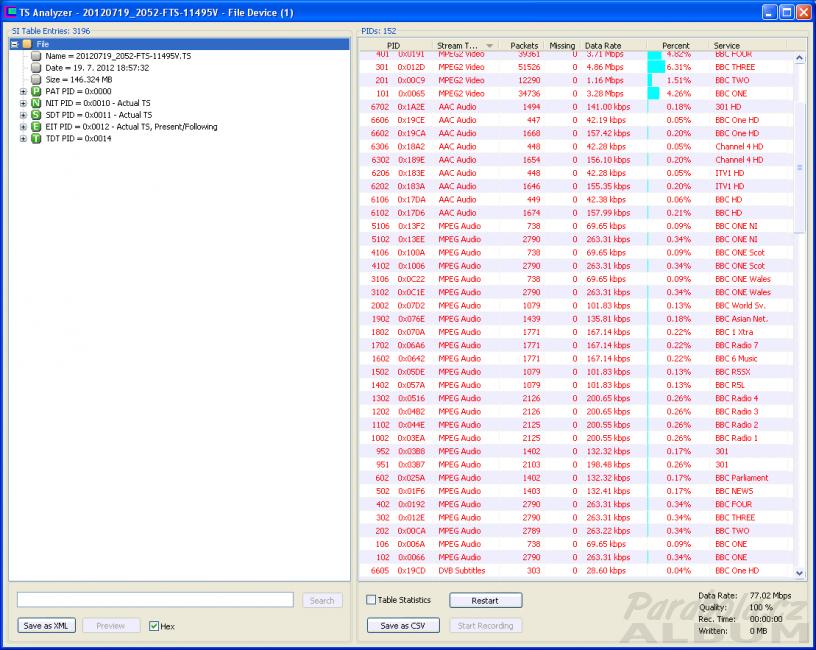Expand the EIT PID = 0x0012 node
Viewport: 816px width, 650px height.
[x=23, y=126]
